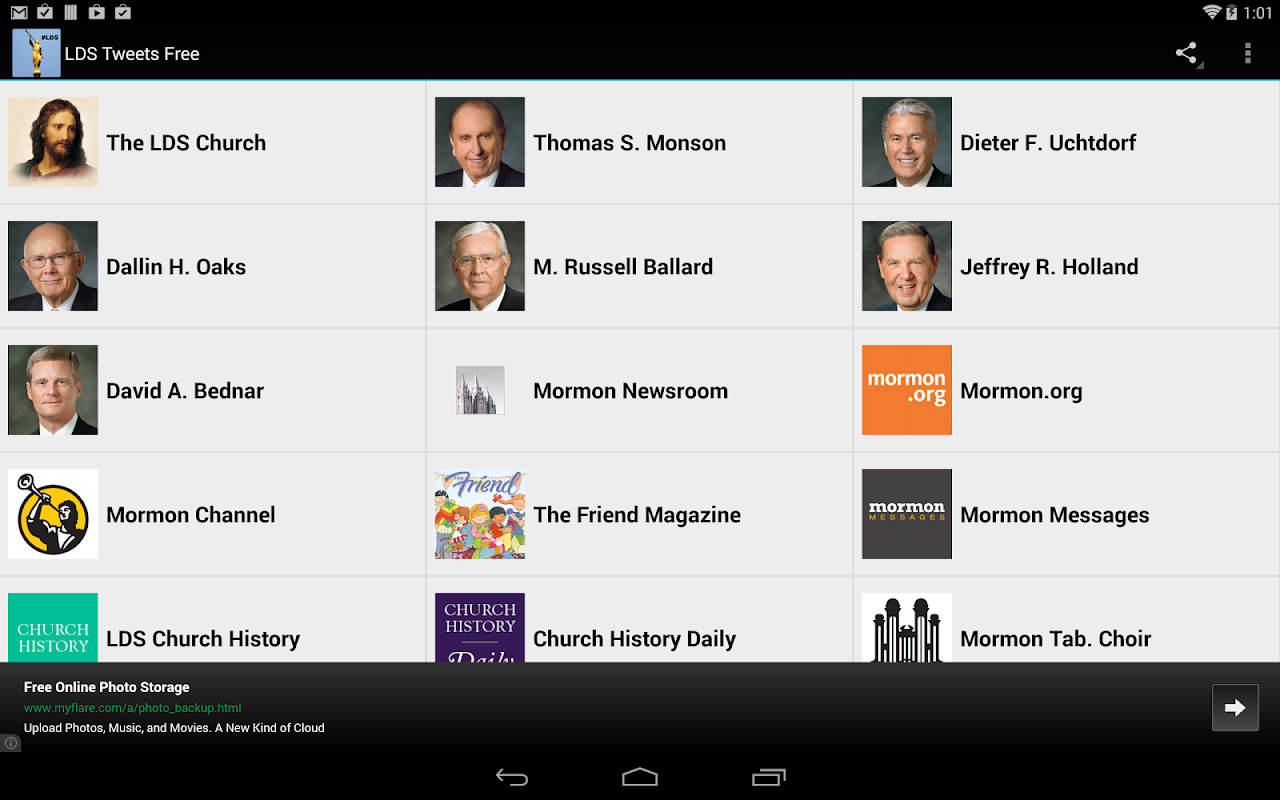1280x800 pixels.
Task: Choose Mormon.org label
Action: [x=1021, y=391]
